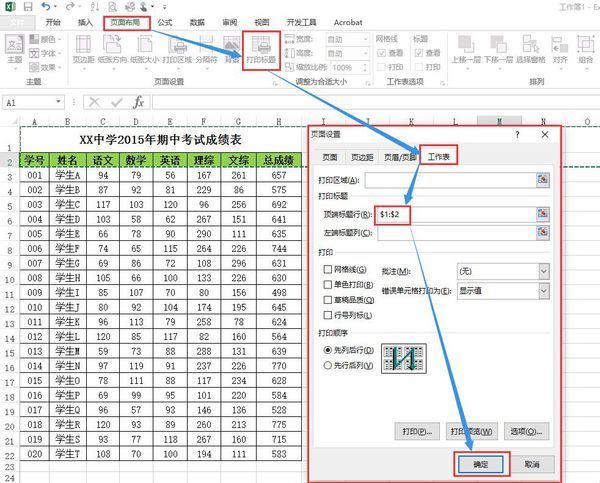Click the Print (打印) button in dialog
Viewport: 600px width, 483px height.
417,431
